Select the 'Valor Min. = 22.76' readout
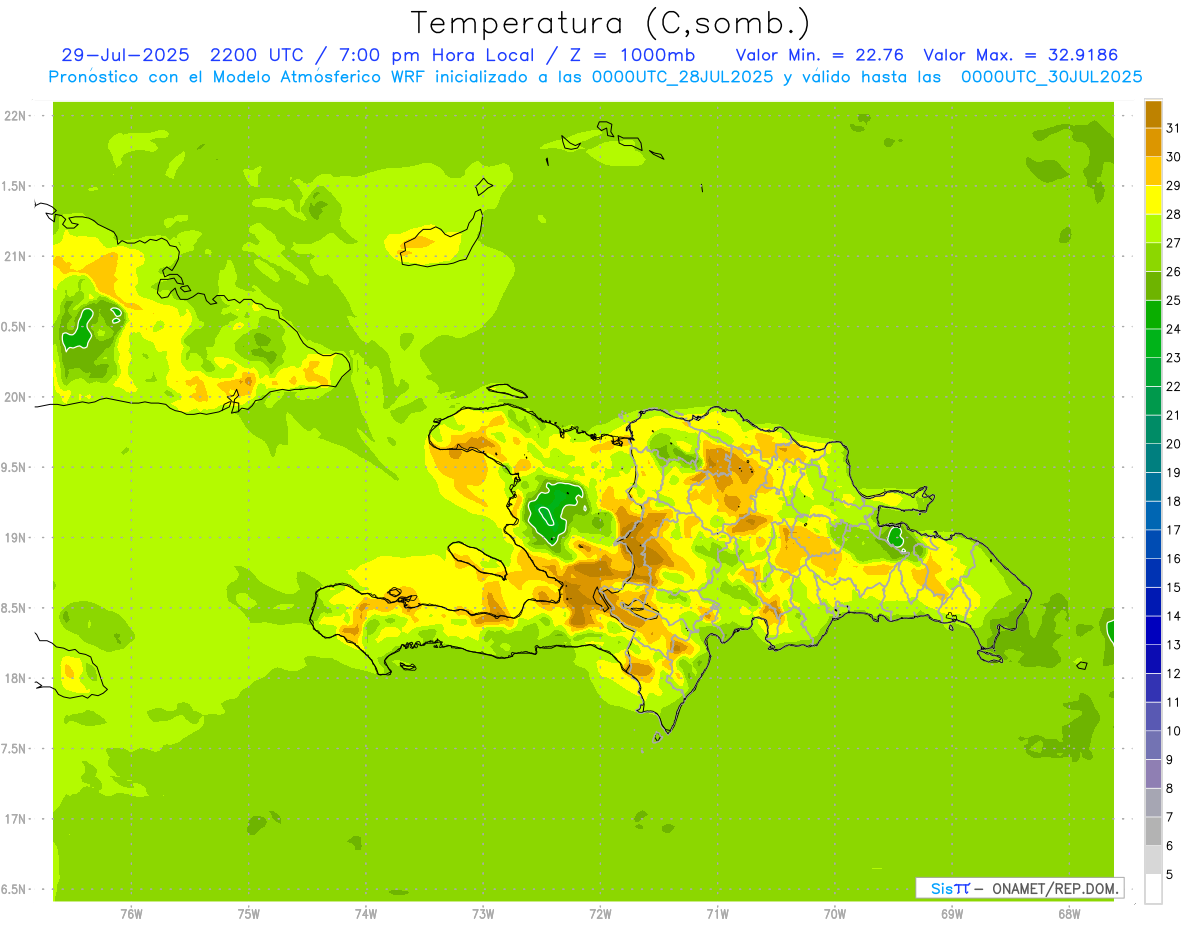1200x927 pixels. click(819, 55)
